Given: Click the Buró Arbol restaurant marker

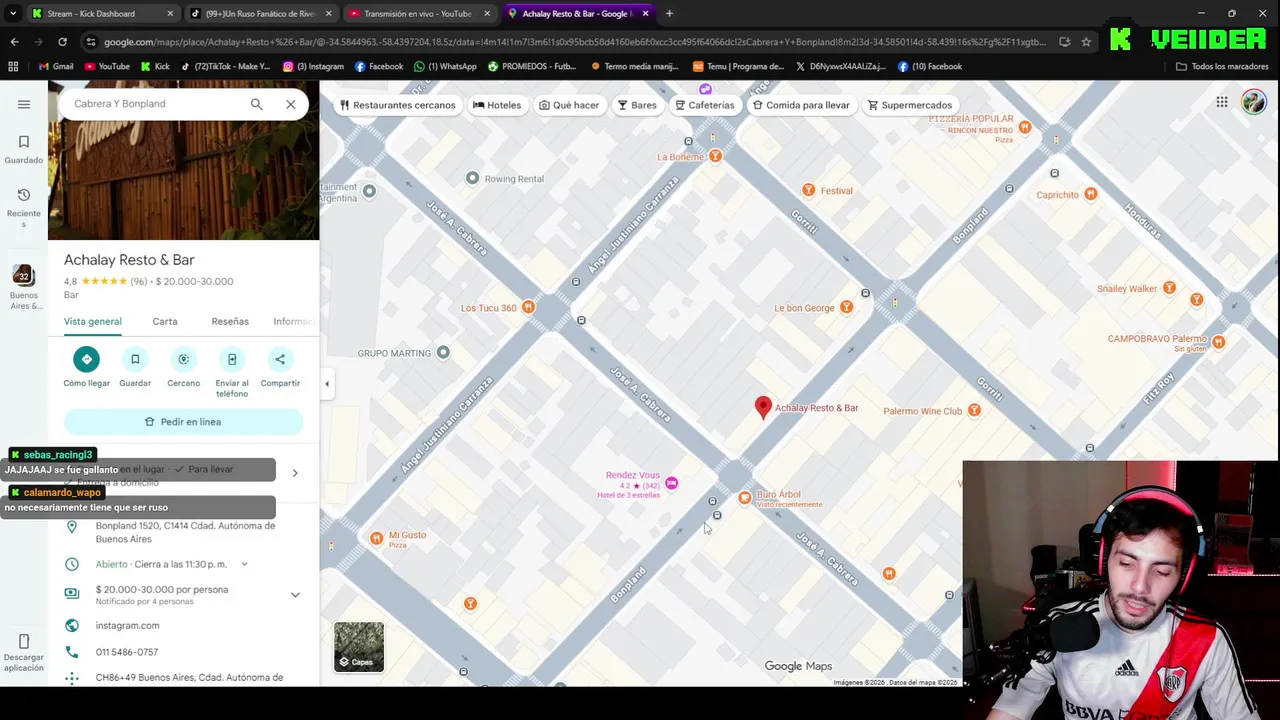Looking at the screenshot, I should point(744,497).
